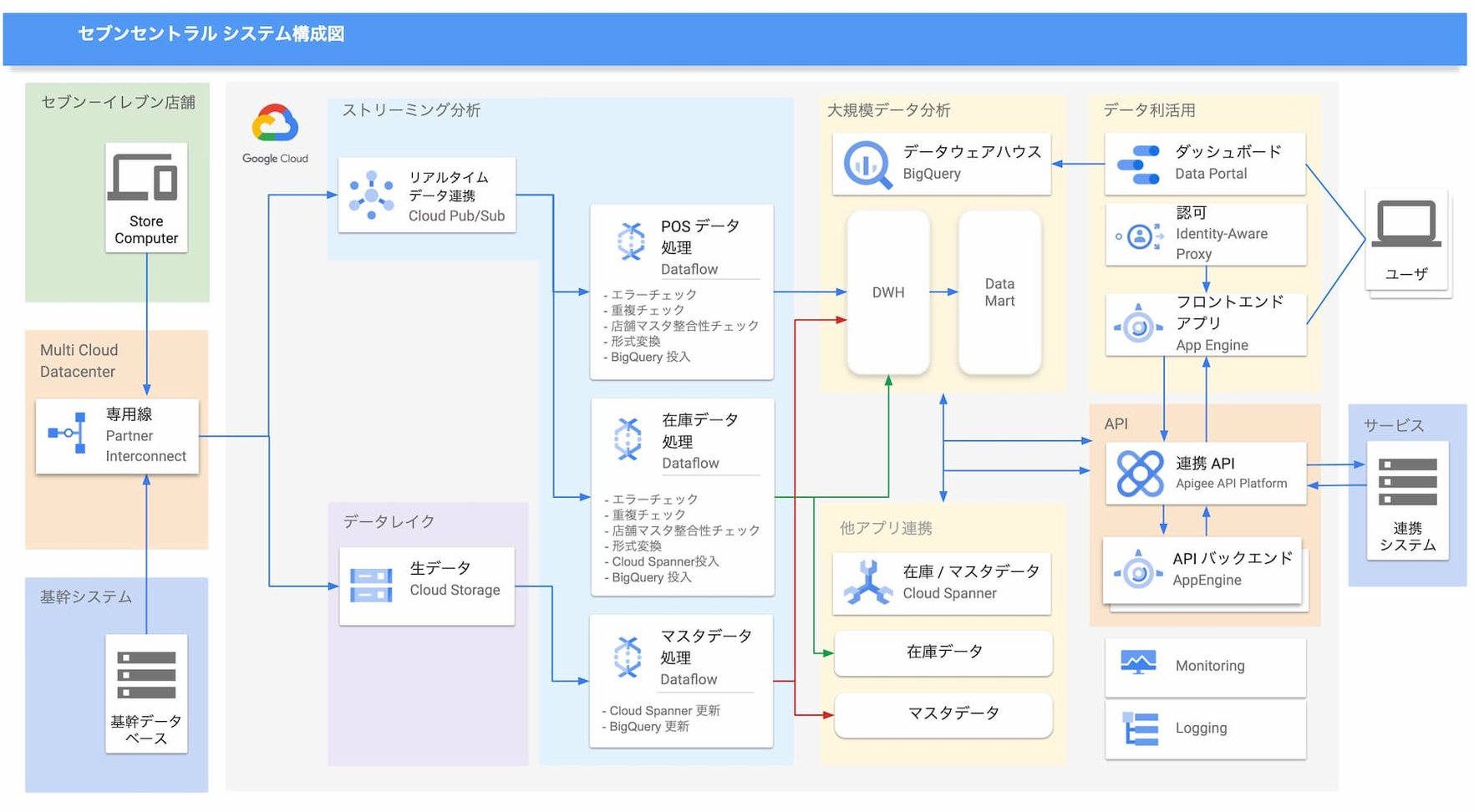Select the Data Mart box
1474x812 pixels.
coord(999,292)
